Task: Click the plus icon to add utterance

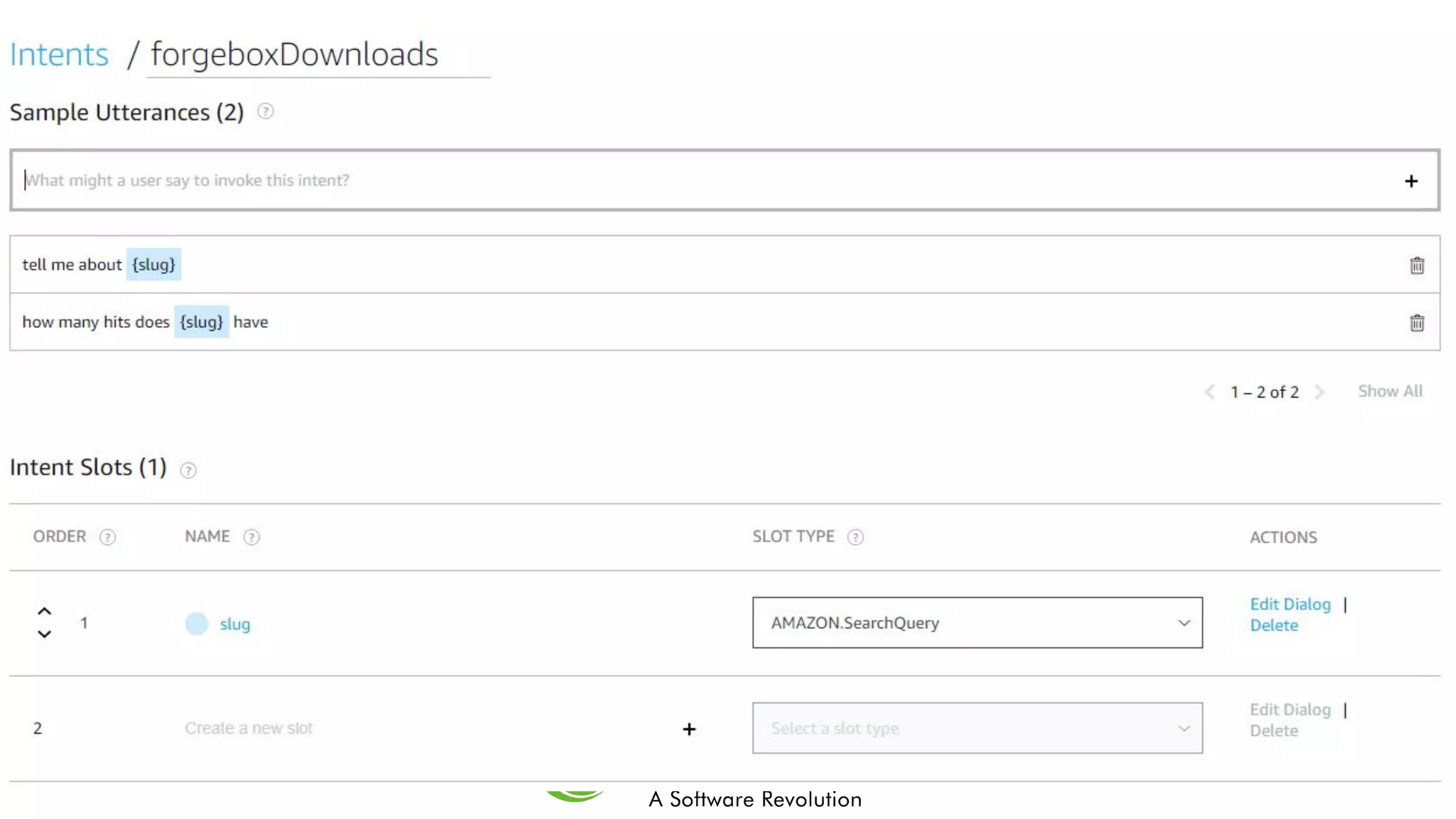Action: (1410, 181)
